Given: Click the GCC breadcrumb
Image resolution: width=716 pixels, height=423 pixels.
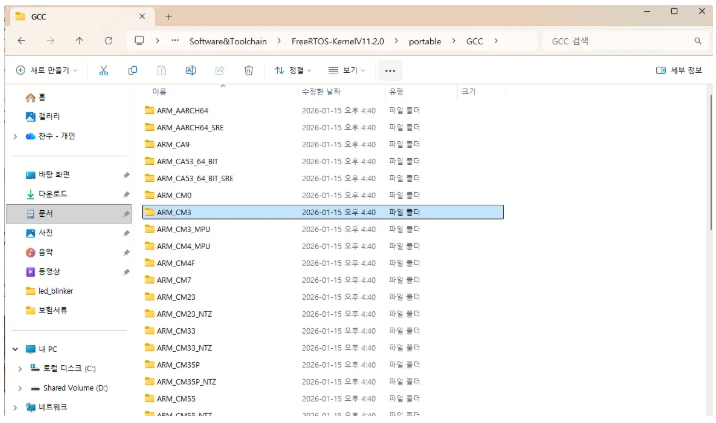Looking at the screenshot, I should pos(474,41).
